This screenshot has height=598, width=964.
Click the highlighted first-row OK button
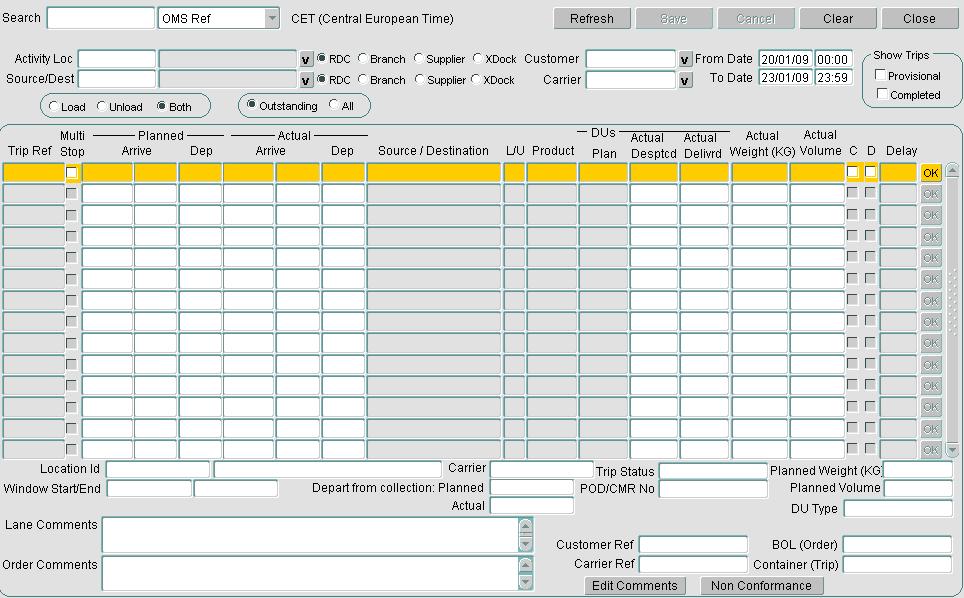point(931,173)
